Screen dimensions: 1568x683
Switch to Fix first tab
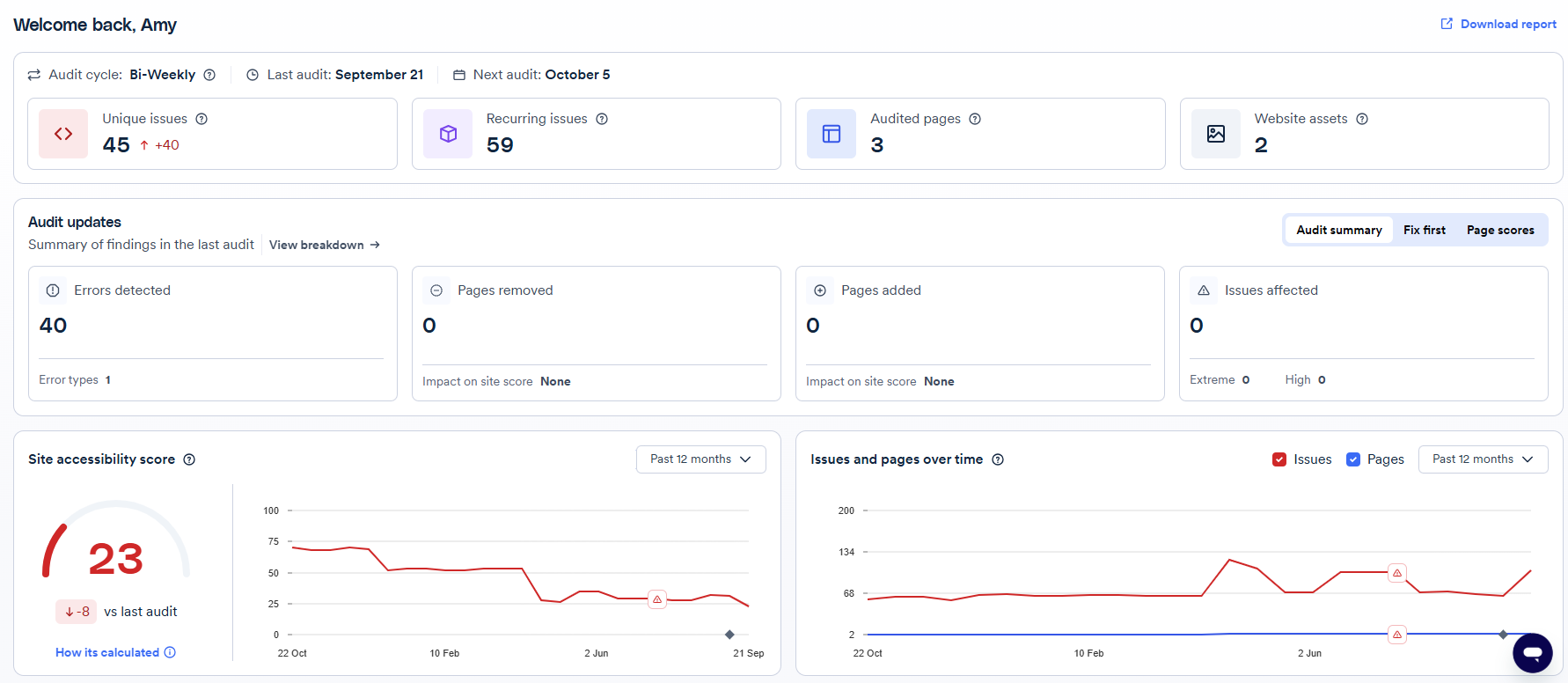coord(1425,230)
